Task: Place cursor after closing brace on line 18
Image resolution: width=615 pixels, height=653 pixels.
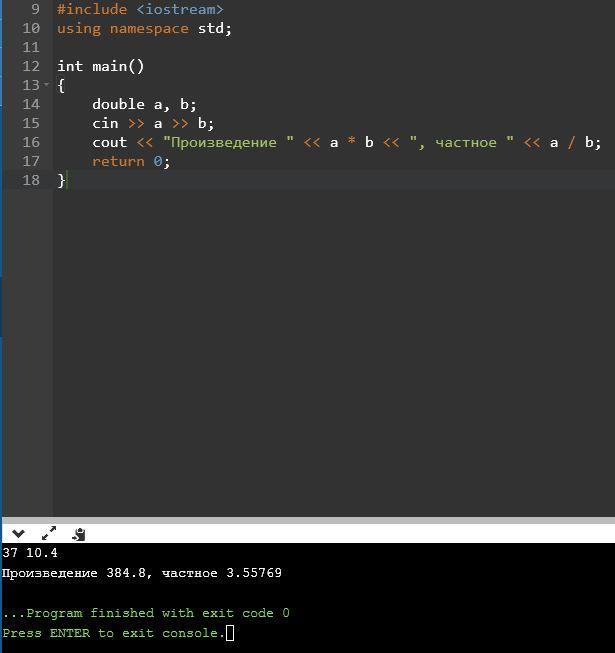Action: pyautogui.click(x=67, y=180)
